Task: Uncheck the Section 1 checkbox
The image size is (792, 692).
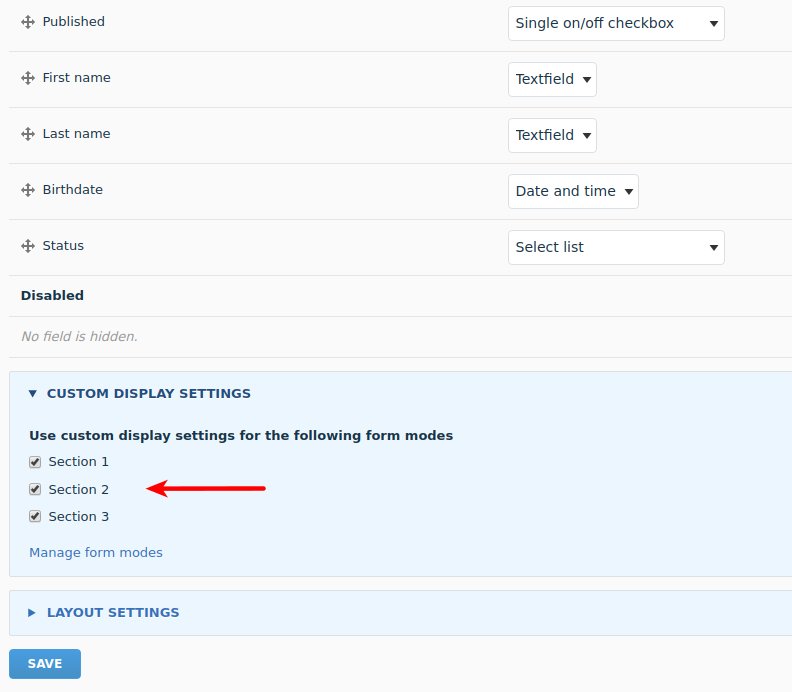Action: coord(35,462)
